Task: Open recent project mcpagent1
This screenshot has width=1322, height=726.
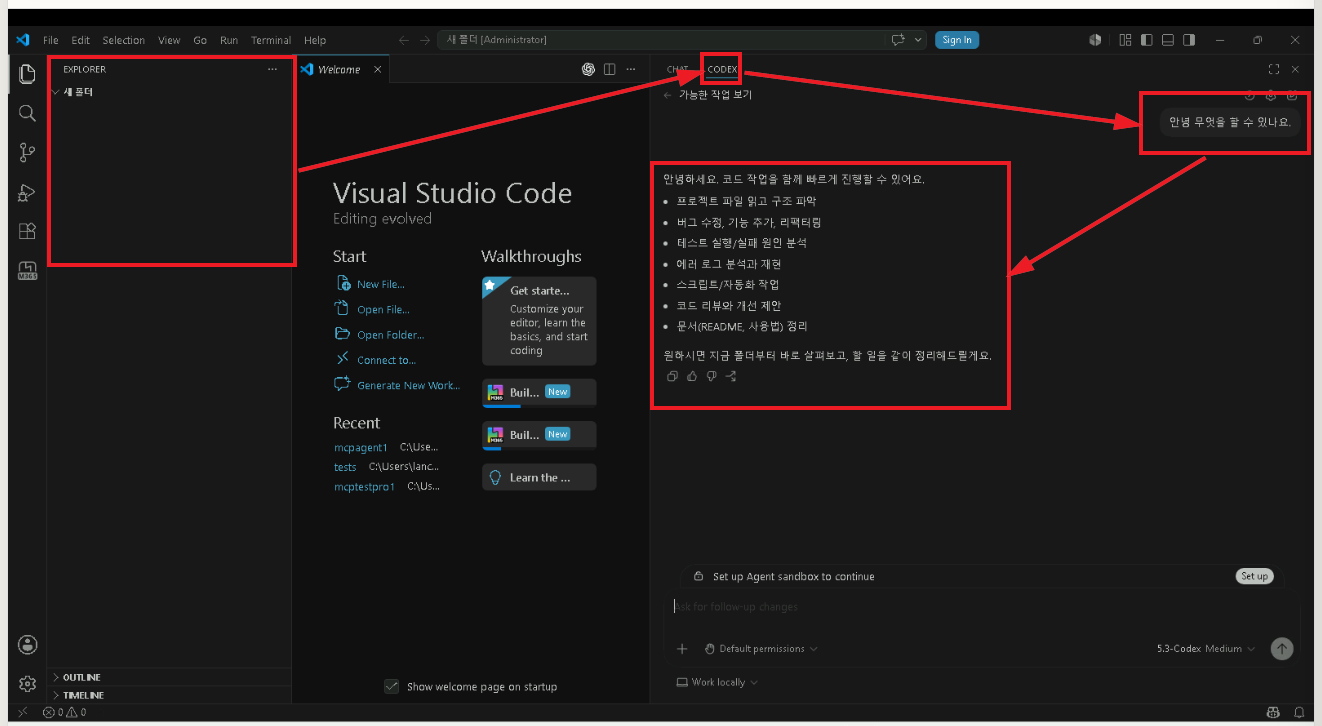Action: click(x=360, y=447)
